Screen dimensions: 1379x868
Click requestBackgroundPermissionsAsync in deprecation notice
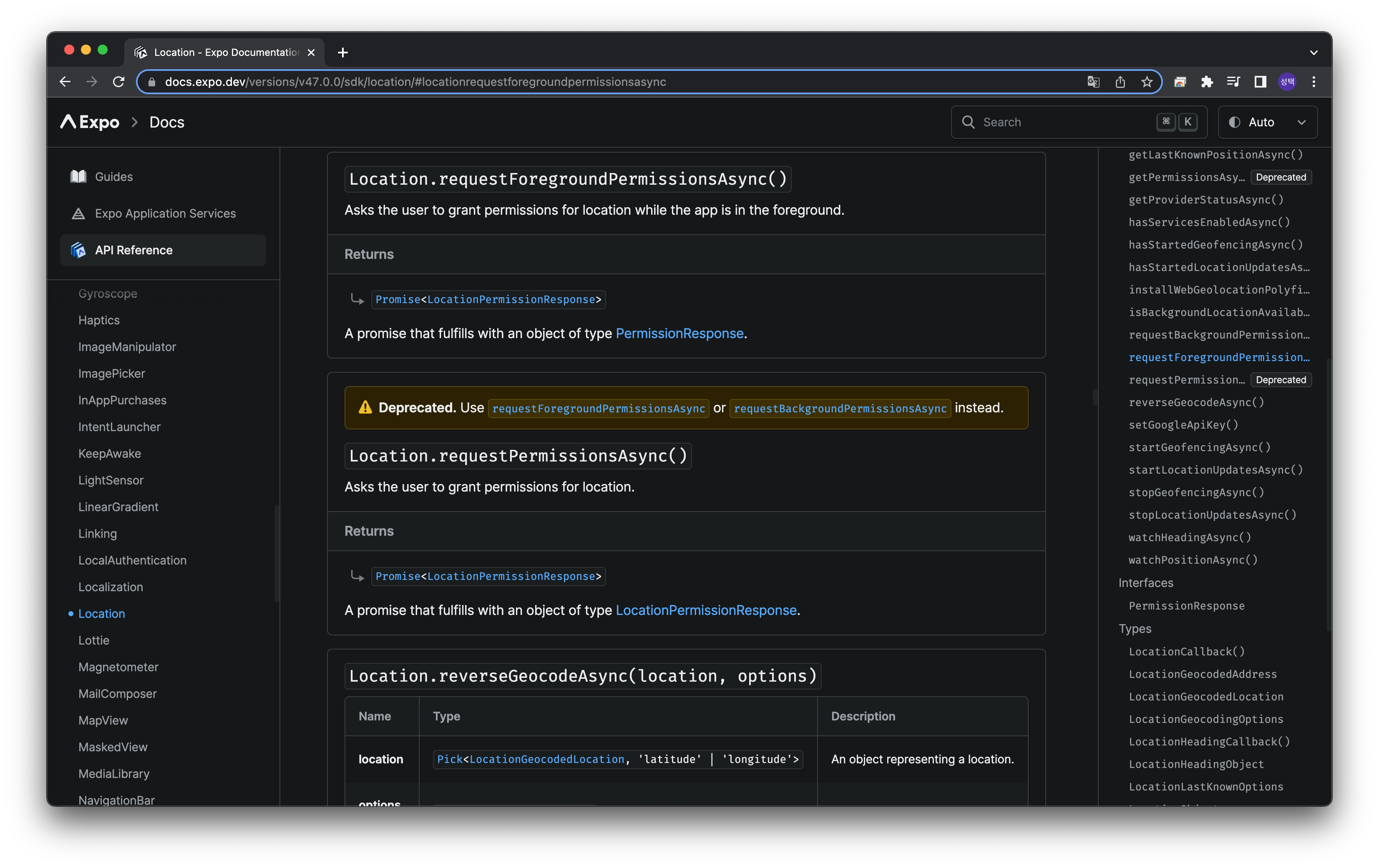(840, 408)
